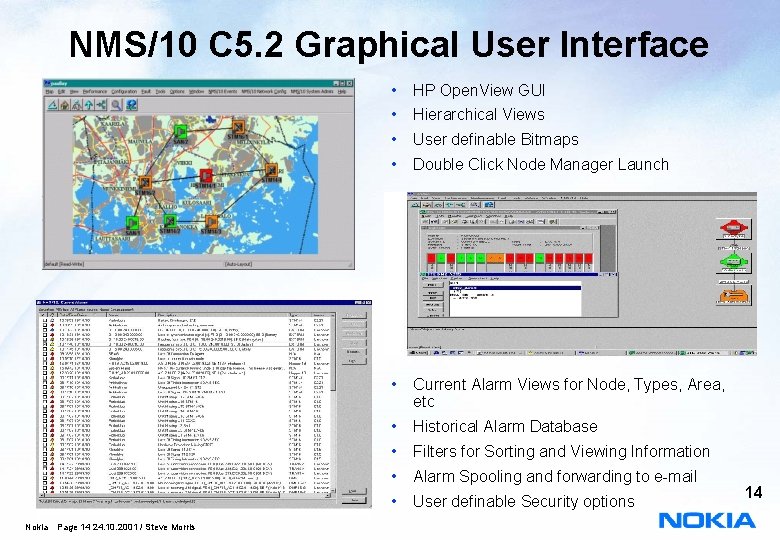Open the Window menu in map window
The width and height of the screenshot is (780, 540).
pyautogui.click(x=196, y=92)
